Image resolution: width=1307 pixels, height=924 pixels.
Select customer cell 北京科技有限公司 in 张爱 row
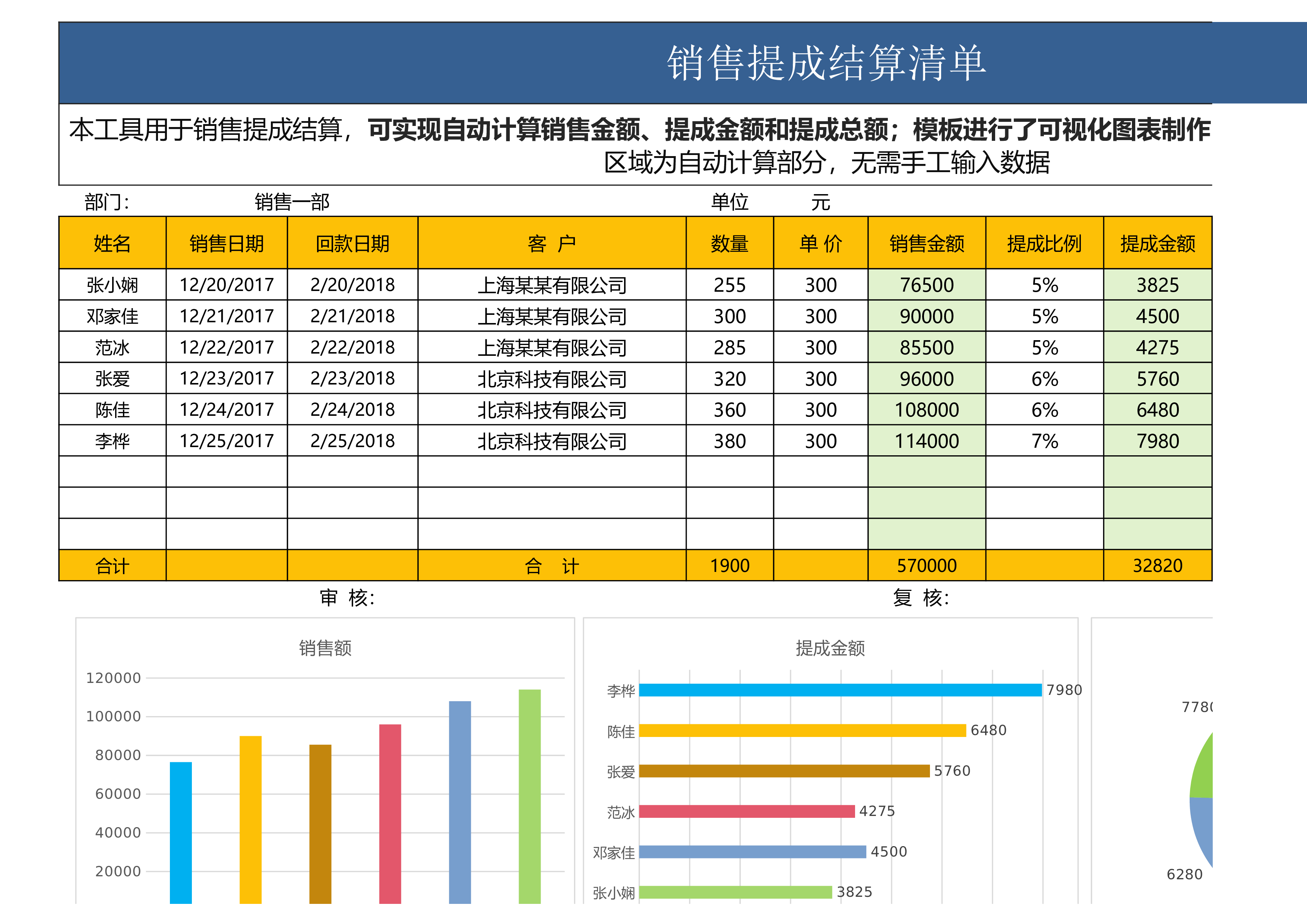click(x=552, y=379)
